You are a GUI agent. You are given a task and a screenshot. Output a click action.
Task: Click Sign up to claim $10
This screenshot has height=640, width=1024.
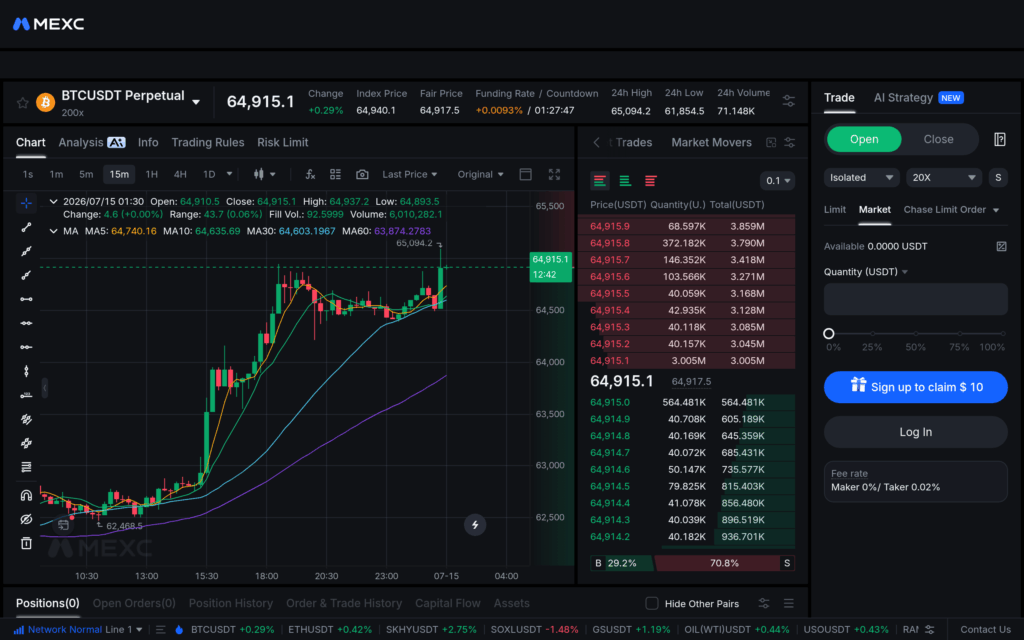[x=916, y=387]
